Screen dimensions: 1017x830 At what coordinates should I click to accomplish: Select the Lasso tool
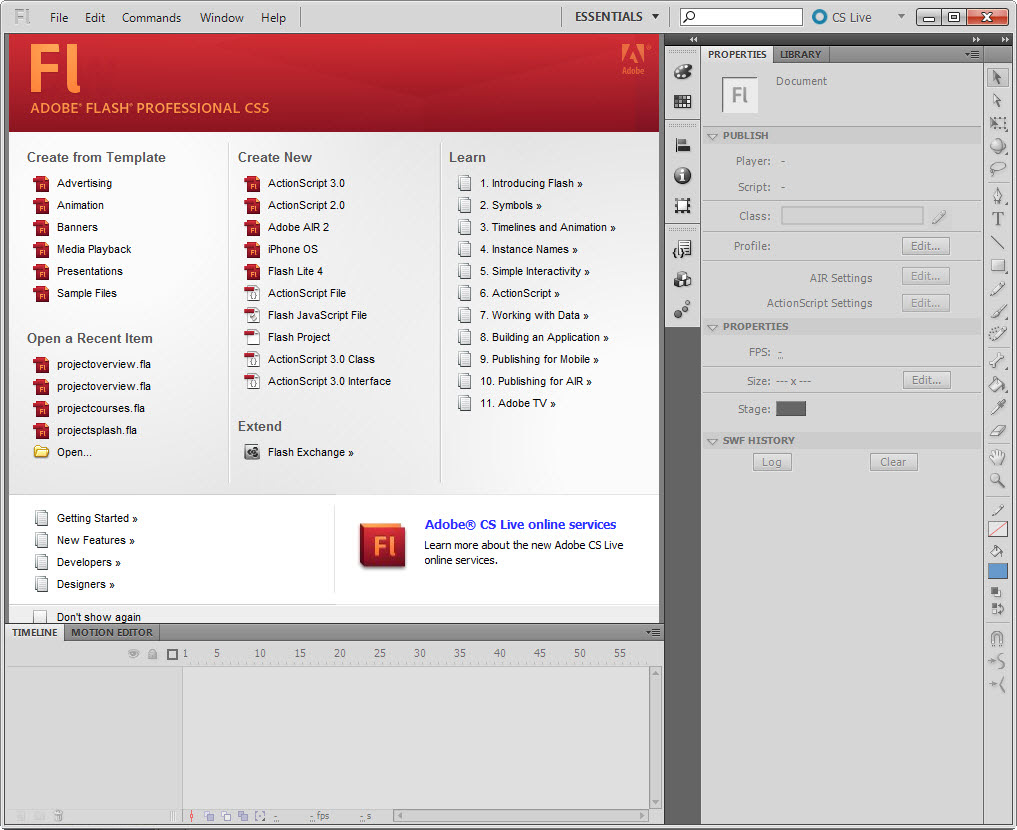[x=998, y=169]
